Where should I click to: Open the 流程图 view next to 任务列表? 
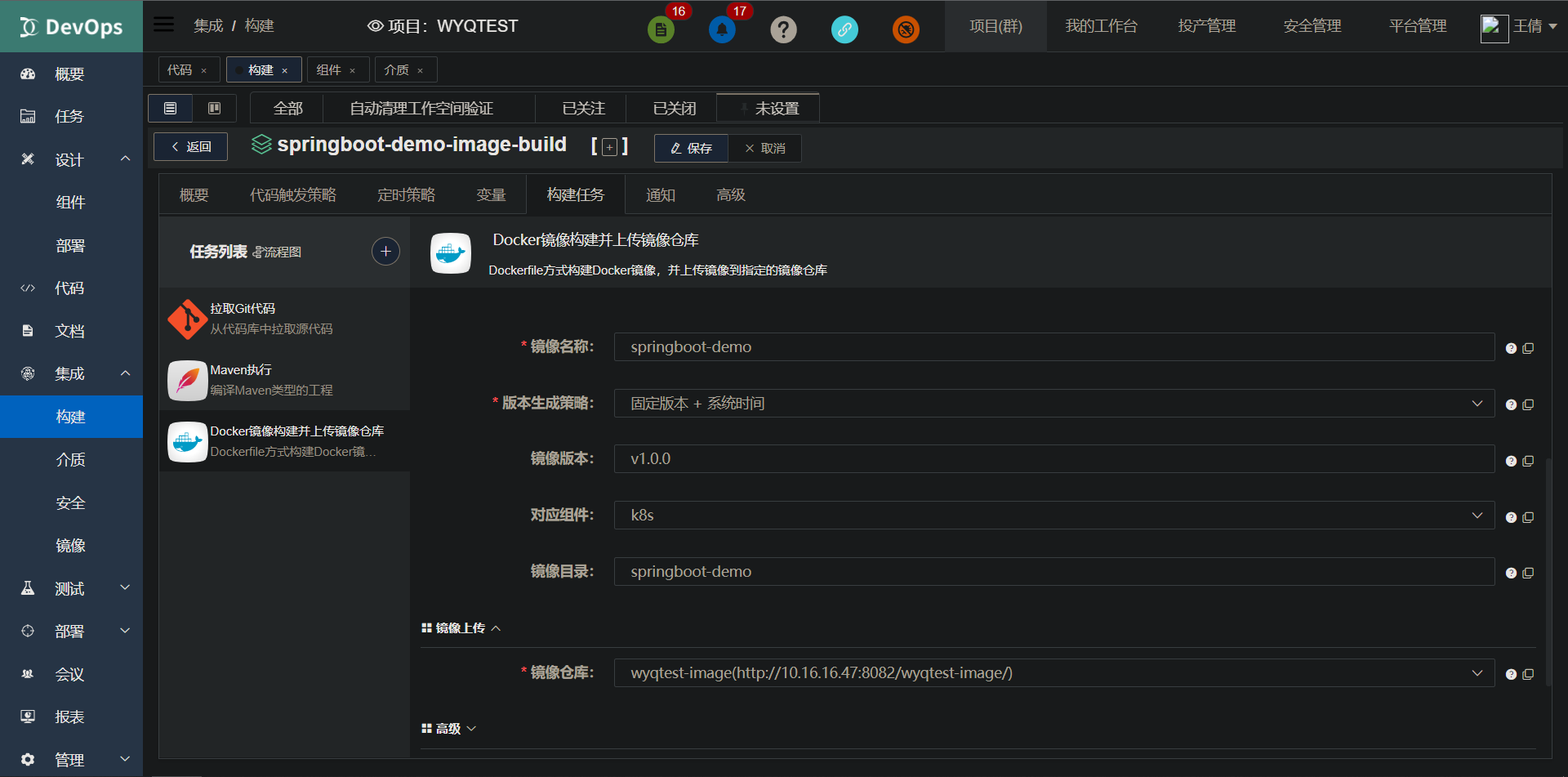pyautogui.click(x=278, y=252)
